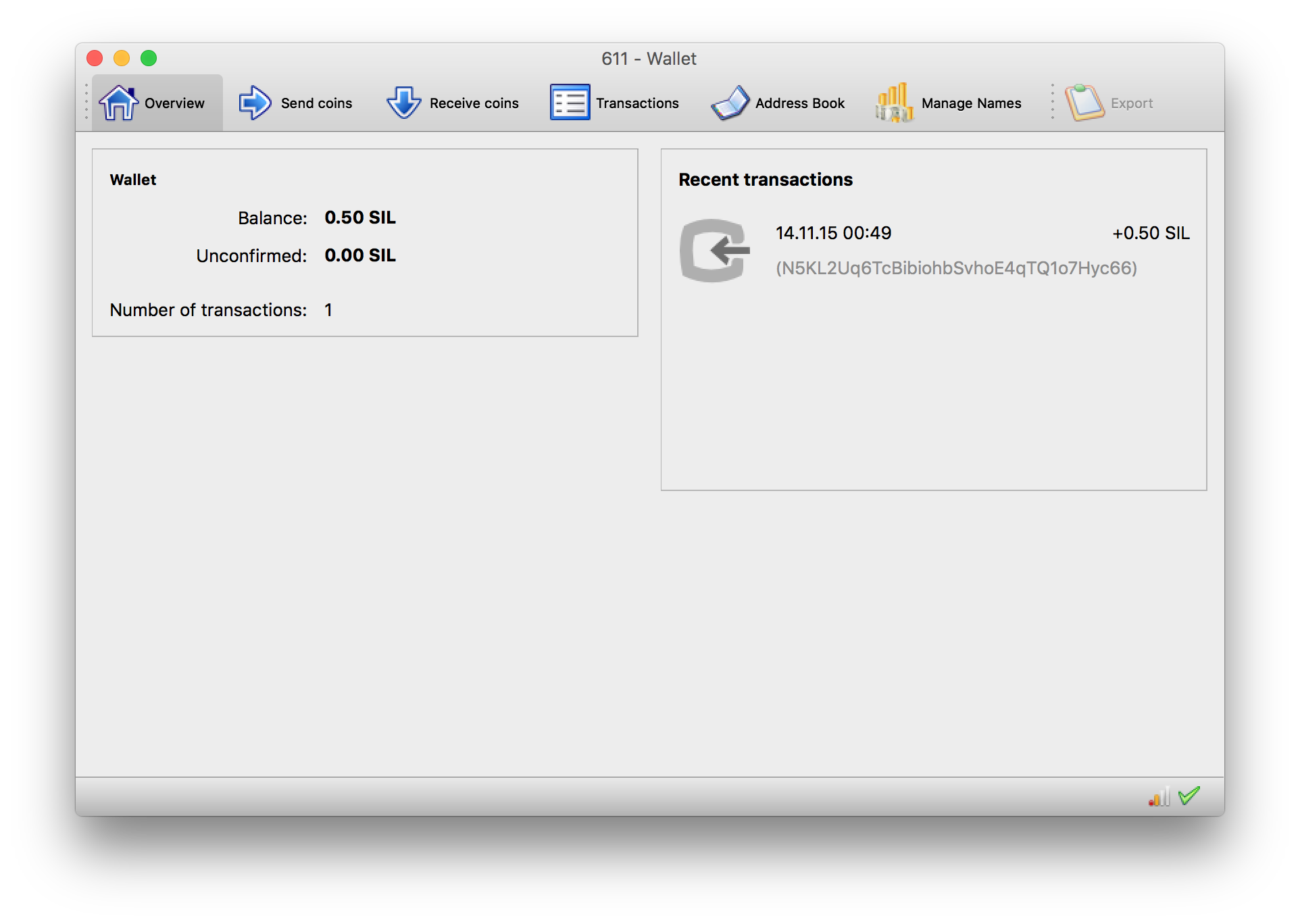The height and width of the screenshot is (924, 1300).
Task: Click the Manage Names coins icon
Action: coord(894,103)
